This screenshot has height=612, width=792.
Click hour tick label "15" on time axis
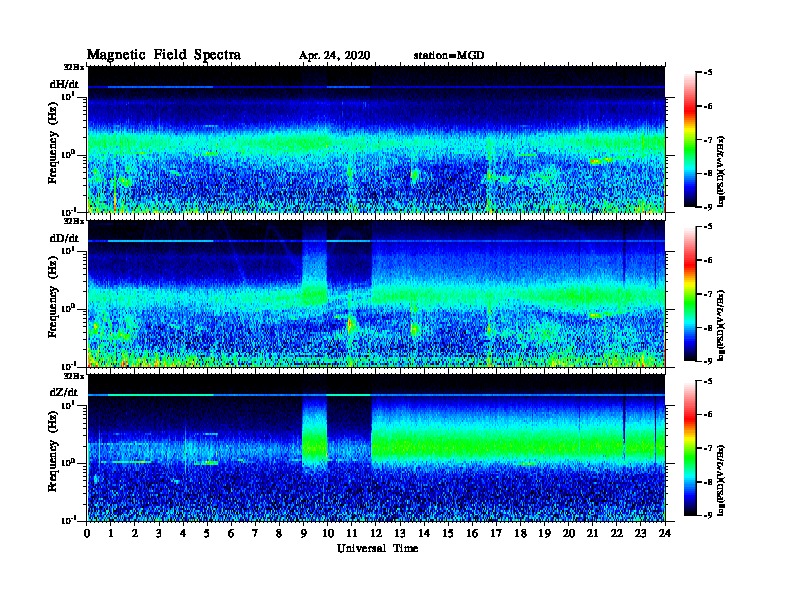coord(448,534)
